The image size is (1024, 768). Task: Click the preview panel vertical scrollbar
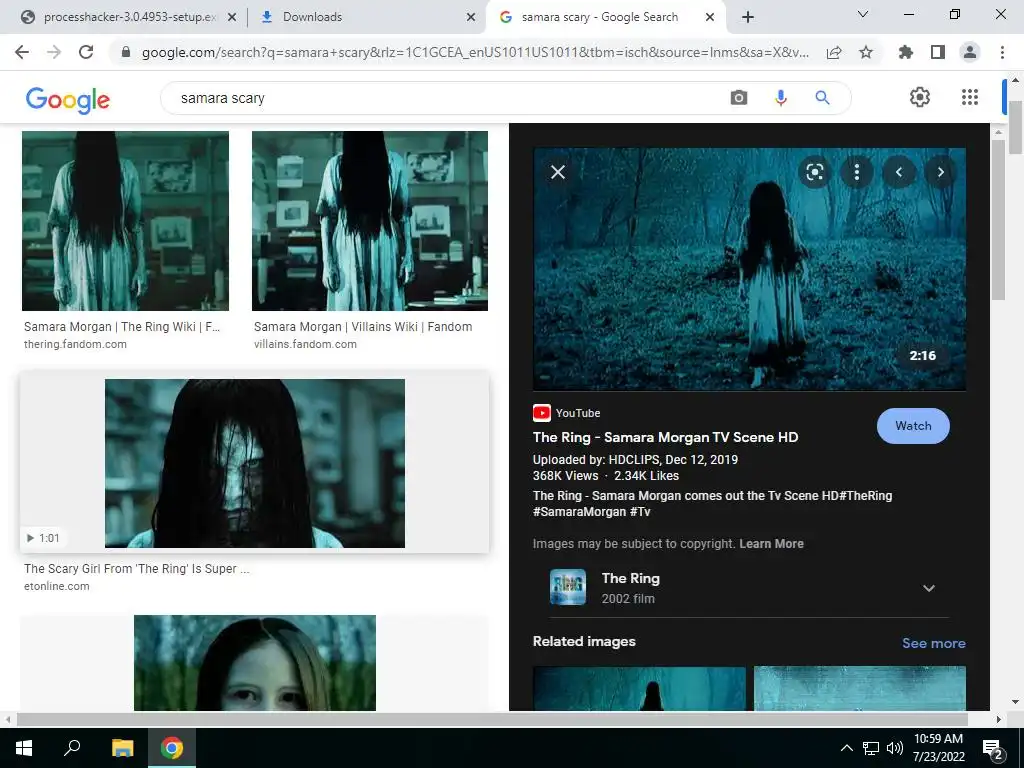(x=998, y=222)
